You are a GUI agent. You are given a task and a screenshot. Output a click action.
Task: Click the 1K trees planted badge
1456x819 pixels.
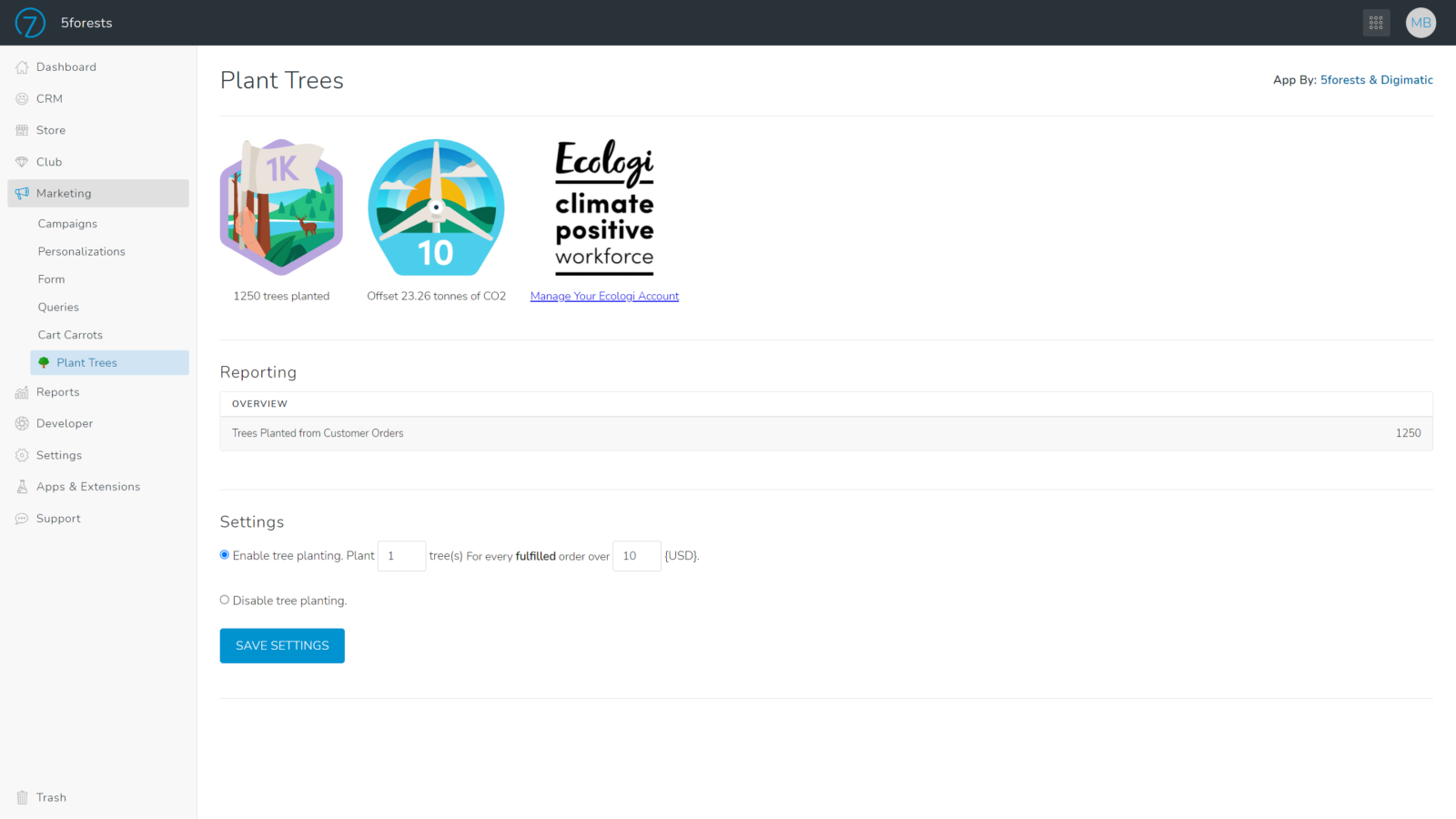(281, 207)
